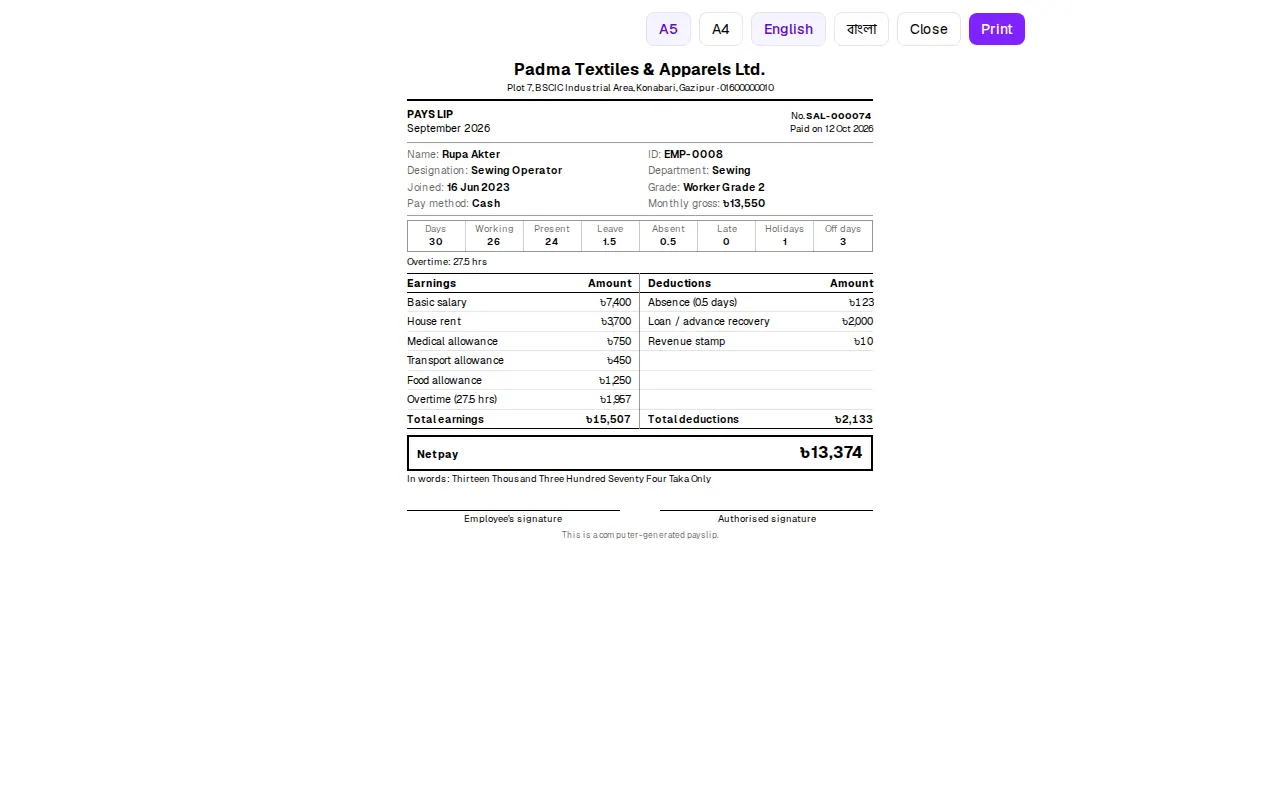This screenshot has width=1280, height=800.
Task: Click the September 2026 period text
Action: point(448,128)
